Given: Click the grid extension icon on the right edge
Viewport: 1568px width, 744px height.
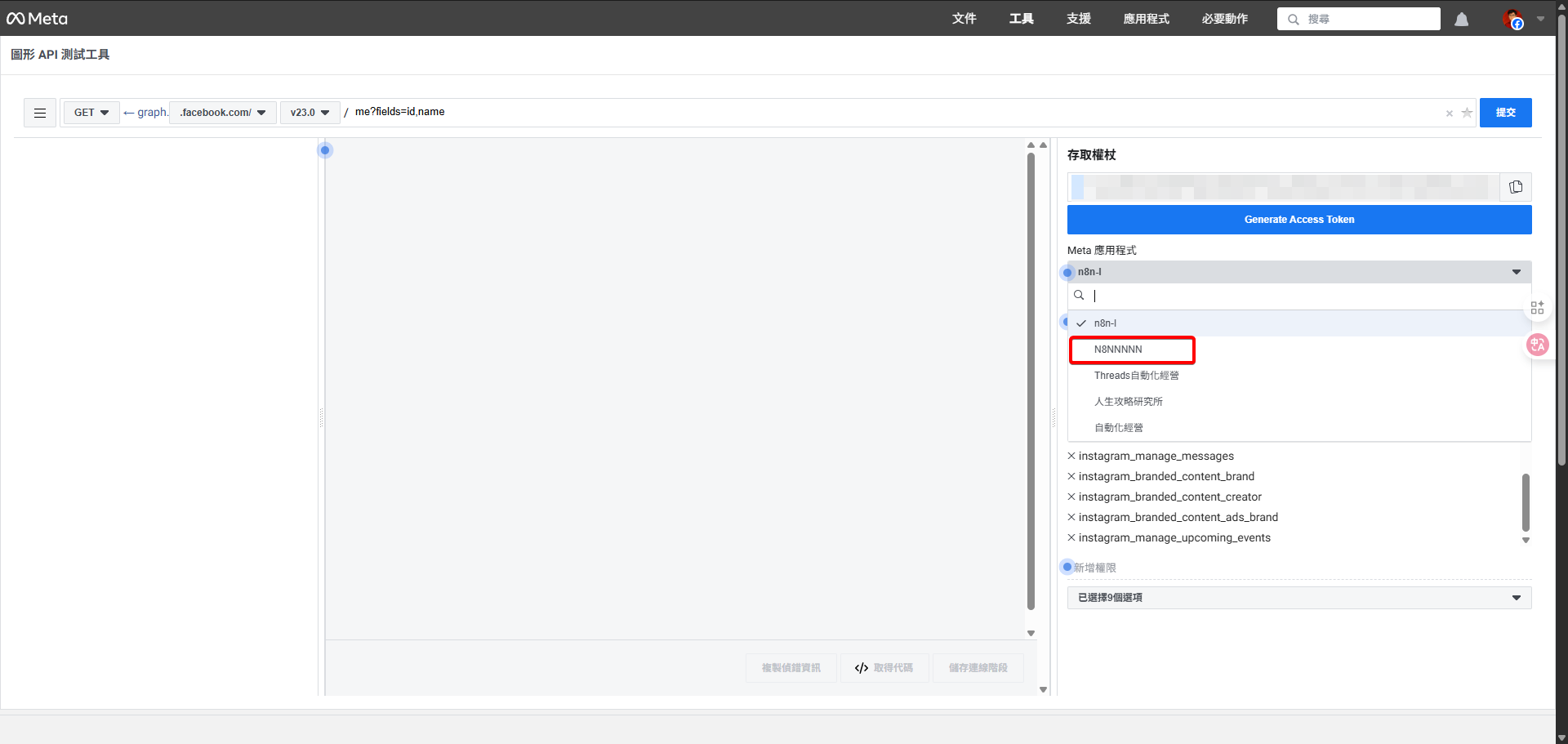Looking at the screenshot, I should point(1538,307).
